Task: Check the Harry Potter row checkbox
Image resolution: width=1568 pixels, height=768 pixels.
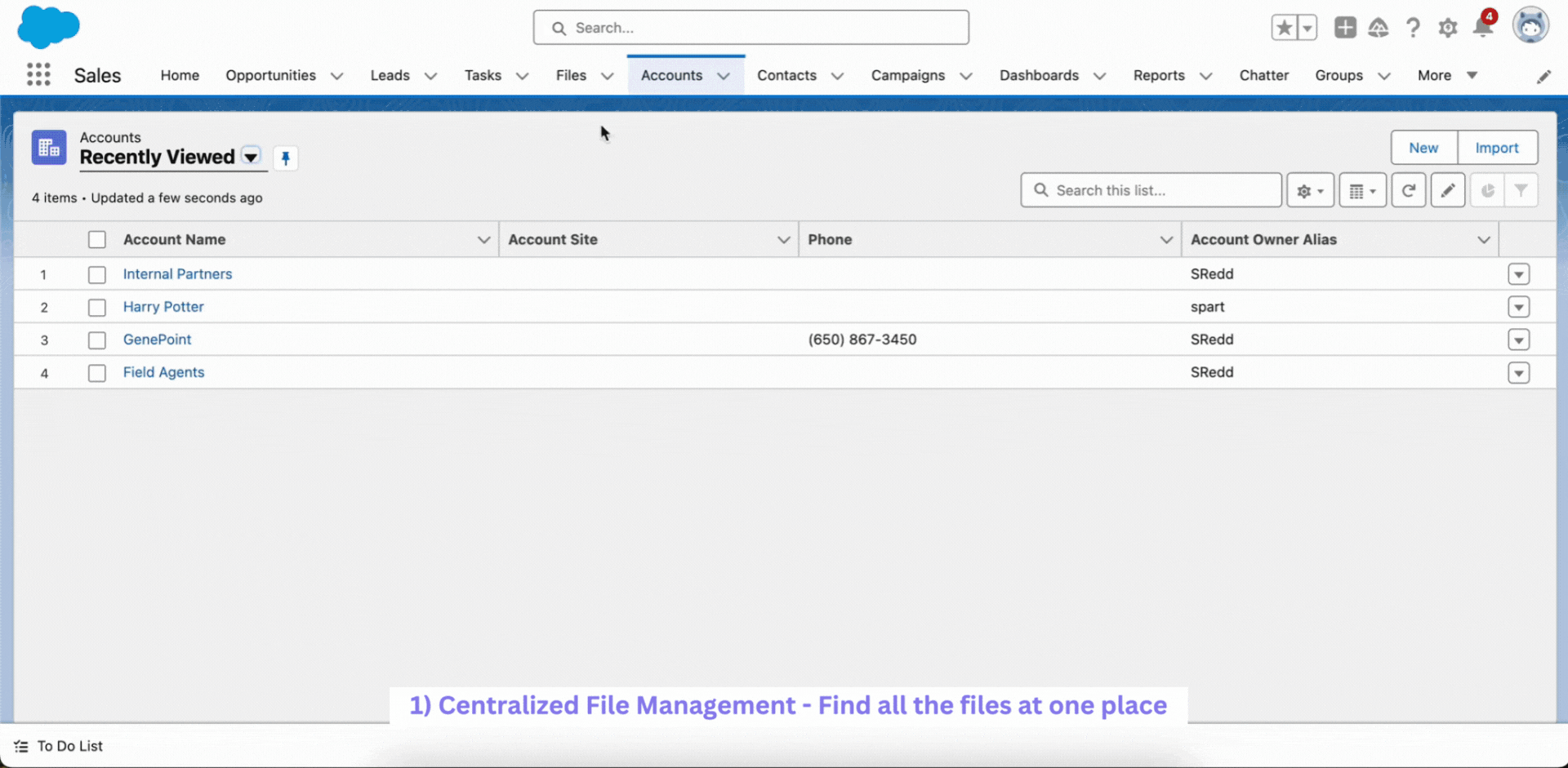Action: [97, 307]
